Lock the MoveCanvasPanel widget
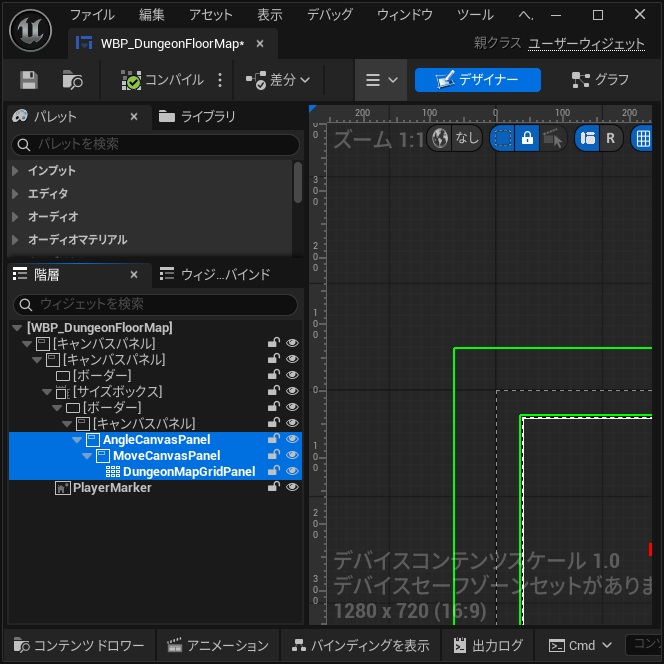Image resolution: width=664 pixels, height=664 pixels. [x=274, y=454]
